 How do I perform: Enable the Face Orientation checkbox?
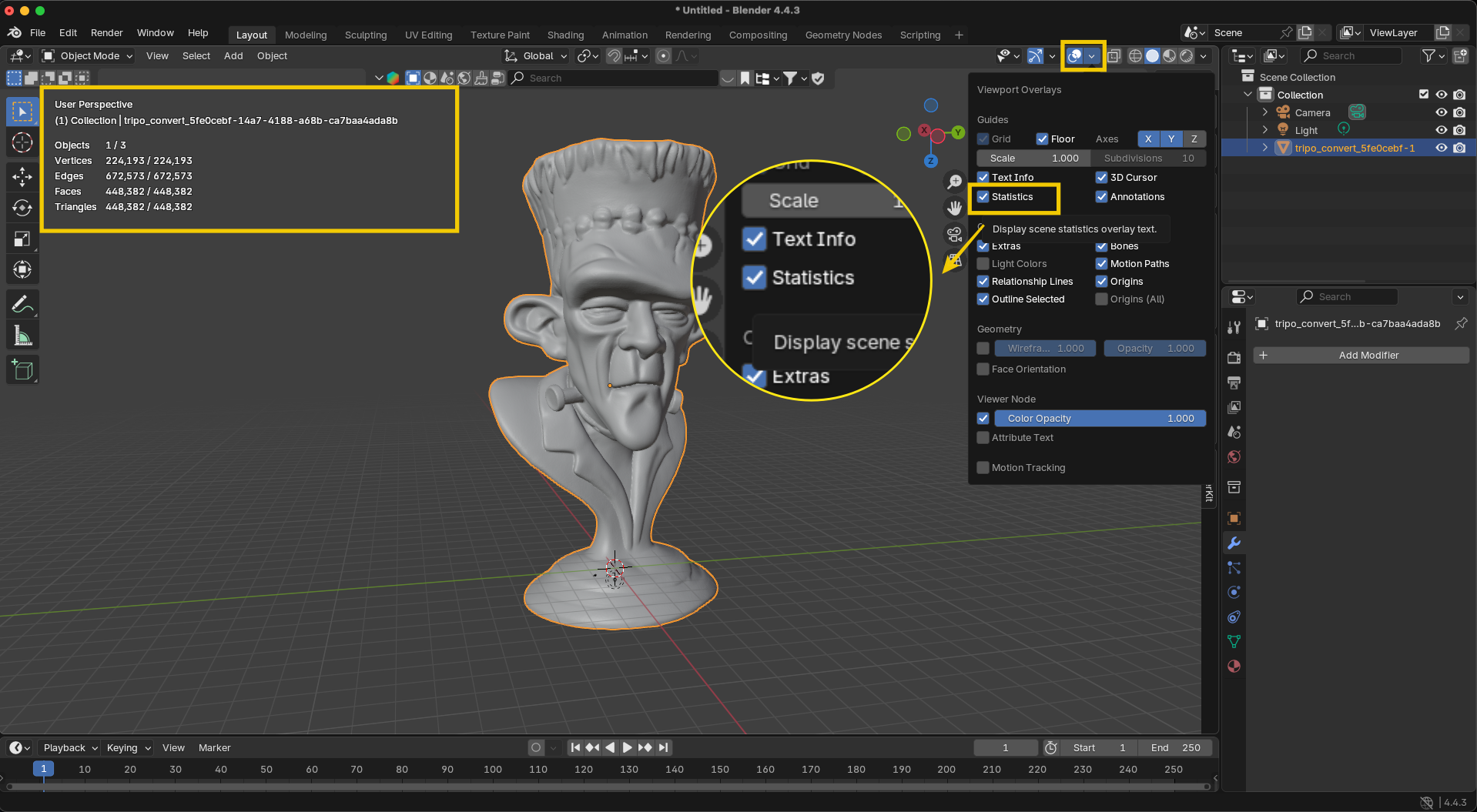click(983, 369)
